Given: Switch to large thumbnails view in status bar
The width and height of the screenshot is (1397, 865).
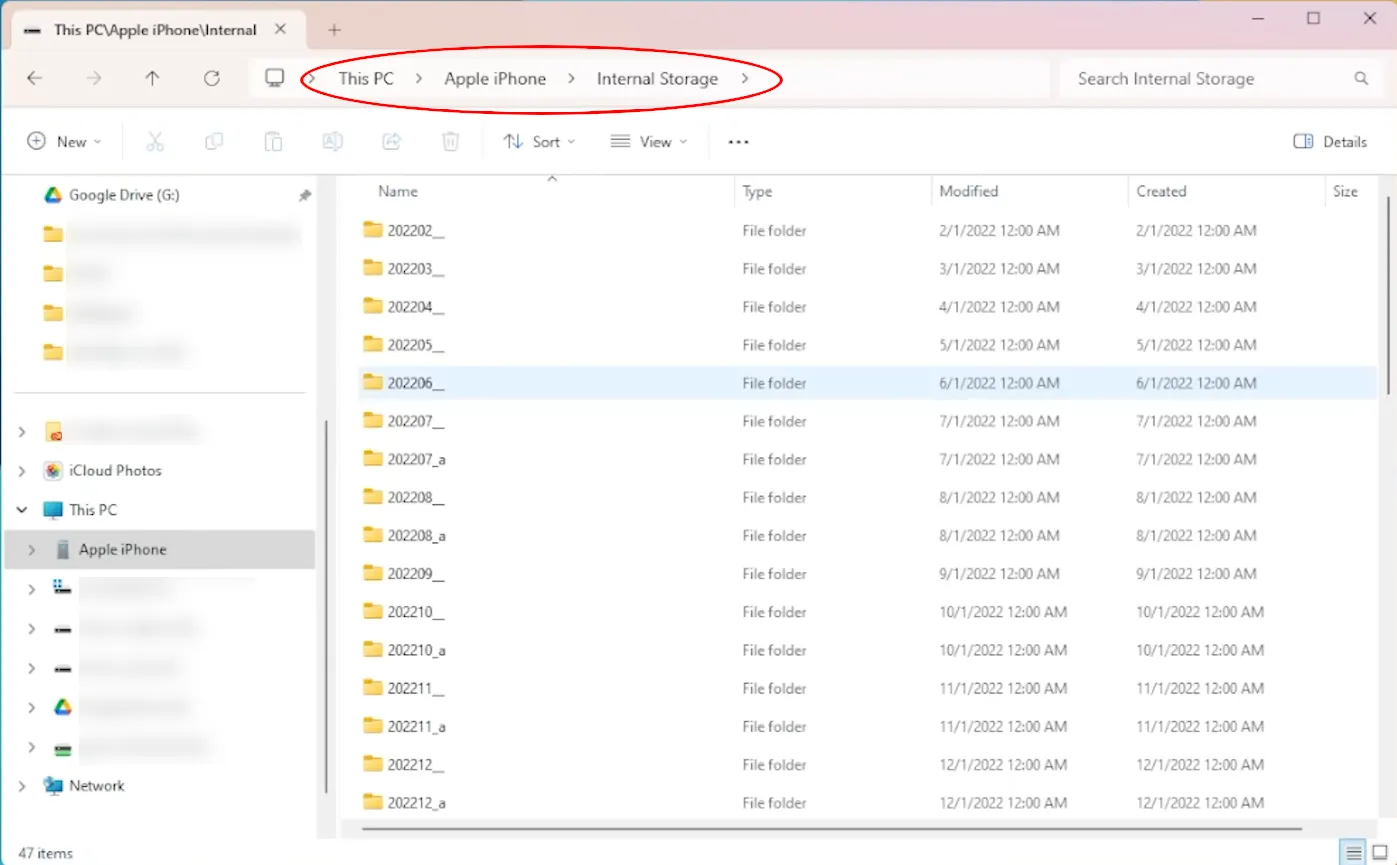Looking at the screenshot, I should [1380, 853].
